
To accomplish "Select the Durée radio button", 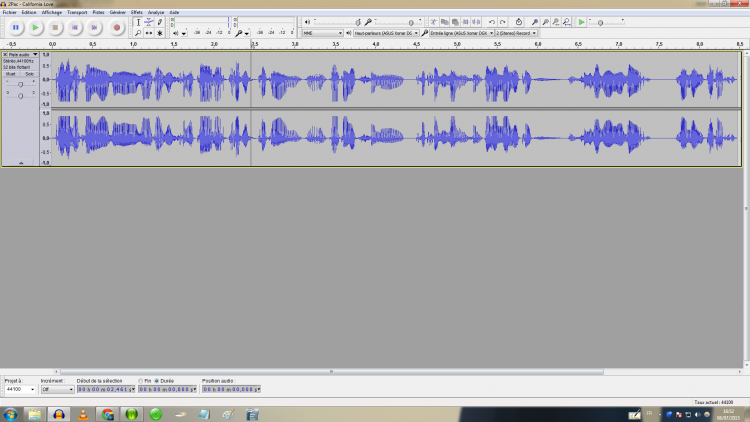I will click(156, 381).
